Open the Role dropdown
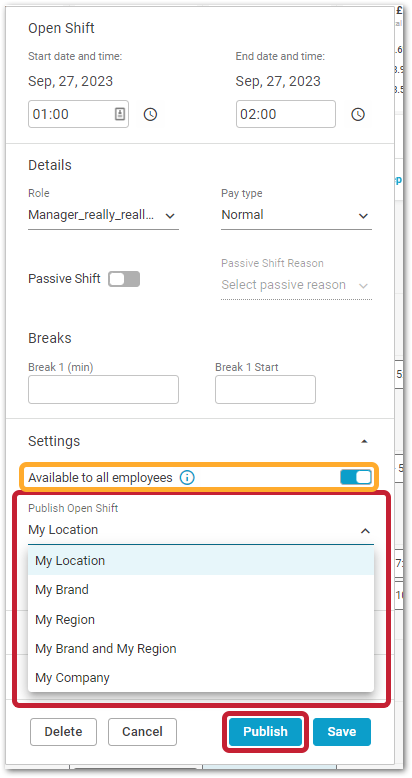Image resolution: width=412 pixels, height=778 pixels. (103, 215)
